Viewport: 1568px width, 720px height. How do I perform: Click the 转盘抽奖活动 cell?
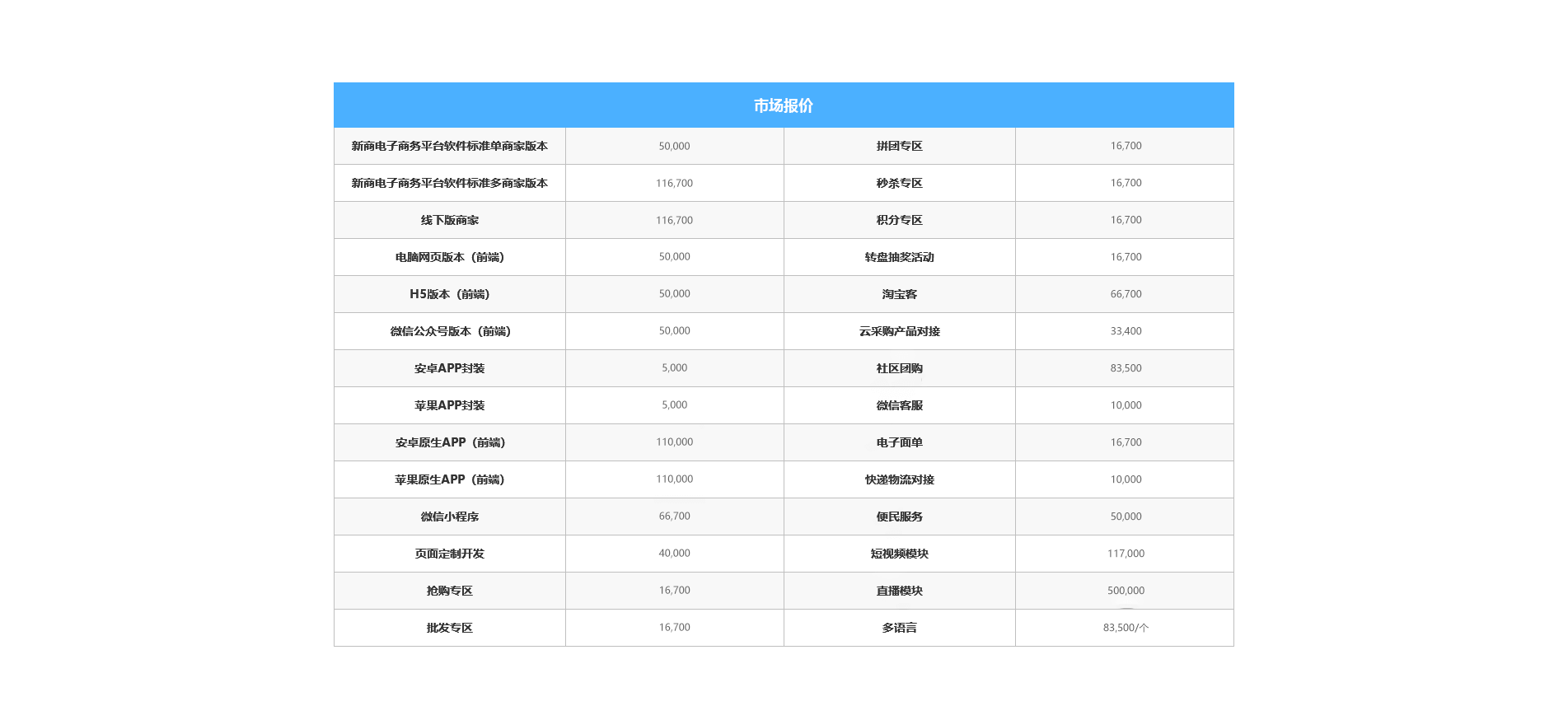coord(899,257)
